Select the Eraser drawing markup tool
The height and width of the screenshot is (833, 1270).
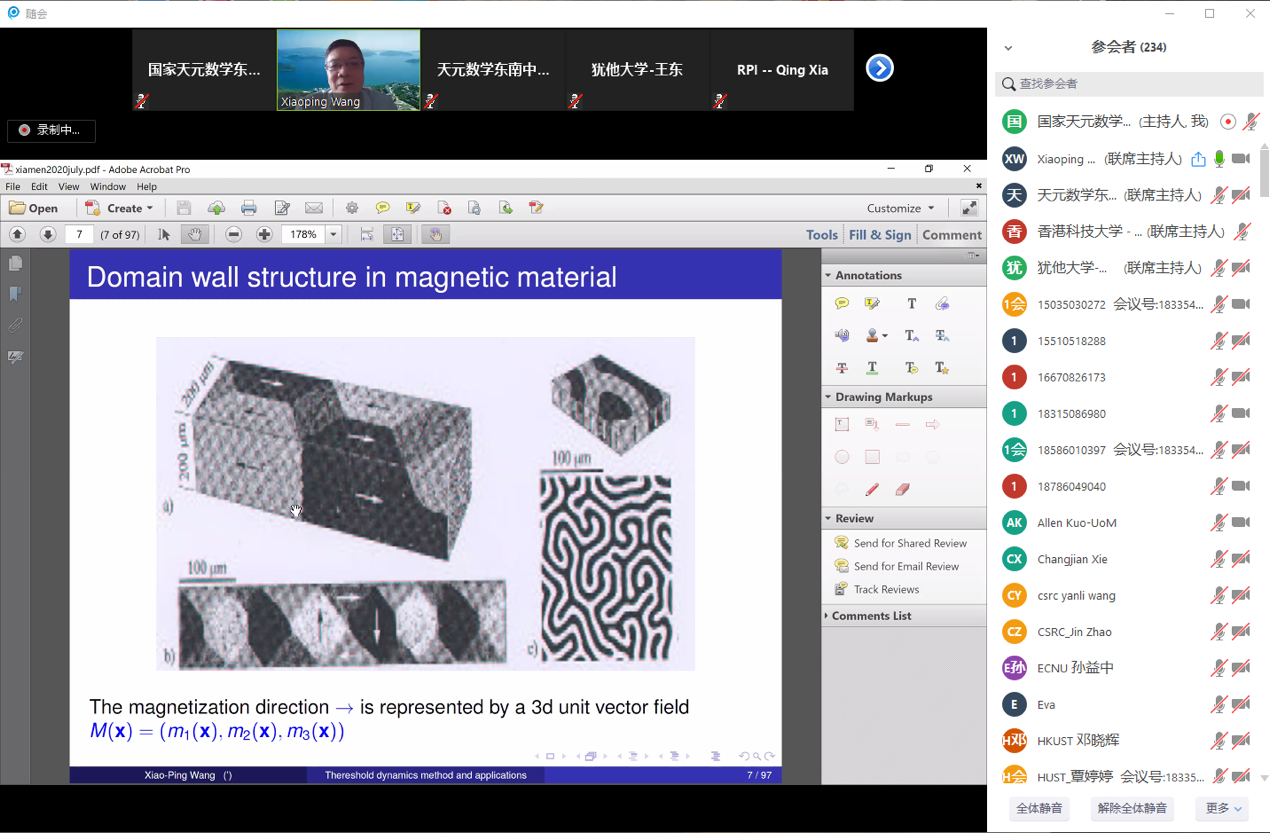pyautogui.click(x=902, y=490)
